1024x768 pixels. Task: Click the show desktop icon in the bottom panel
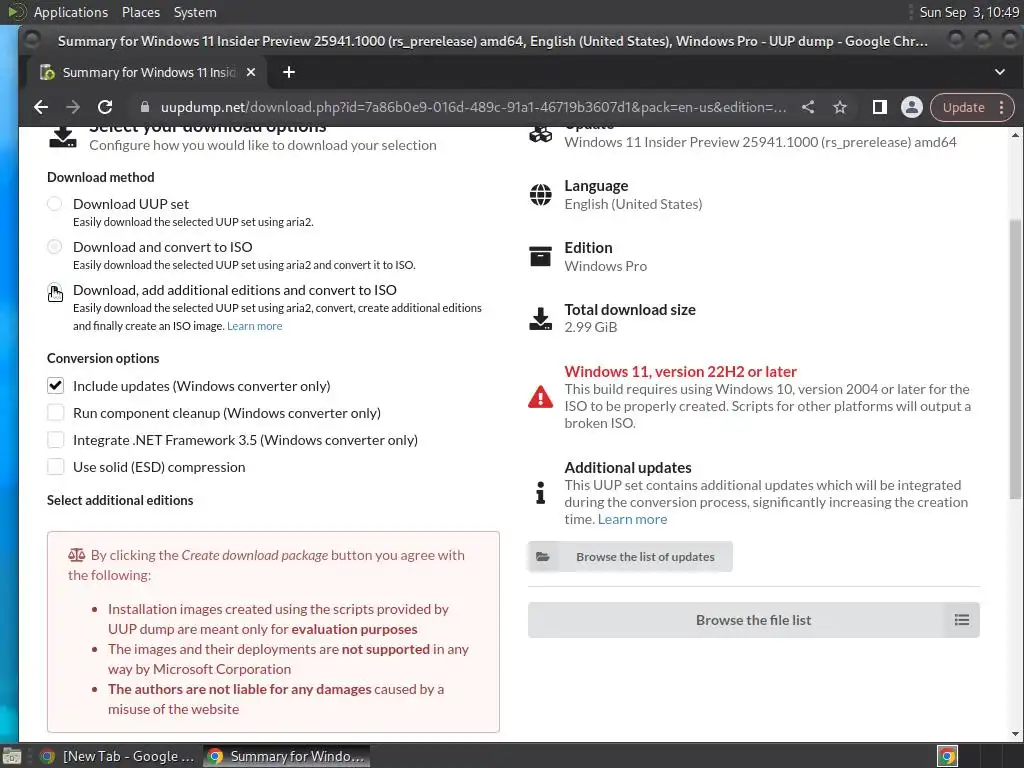click(x=12, y=756)
